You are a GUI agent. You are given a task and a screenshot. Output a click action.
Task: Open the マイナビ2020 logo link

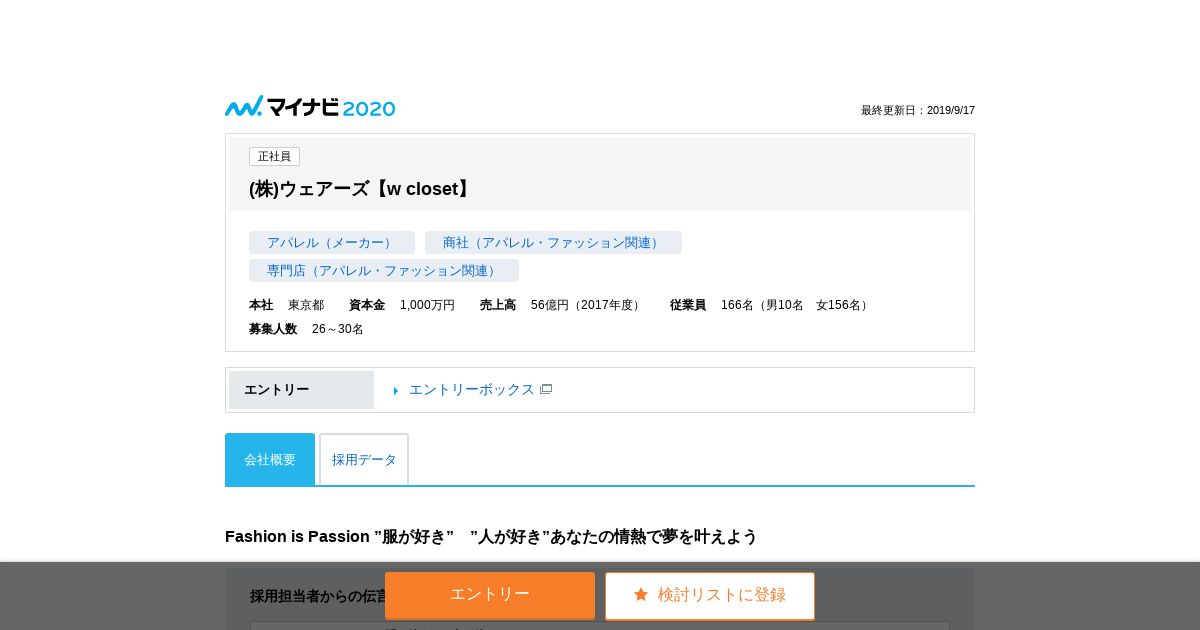coord(310,107)
